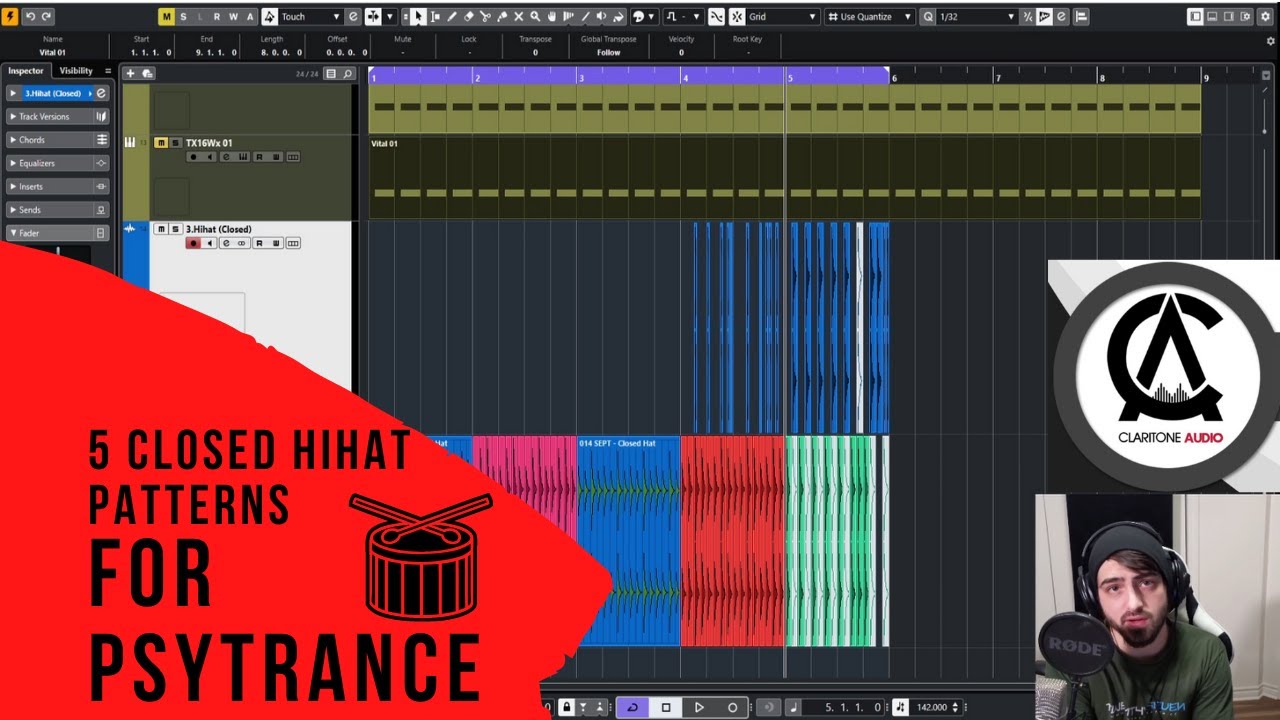Open the Use Quantize grid type dropdown
Image resolution: width=1280 pixels, height=720 pixels.
869,17
